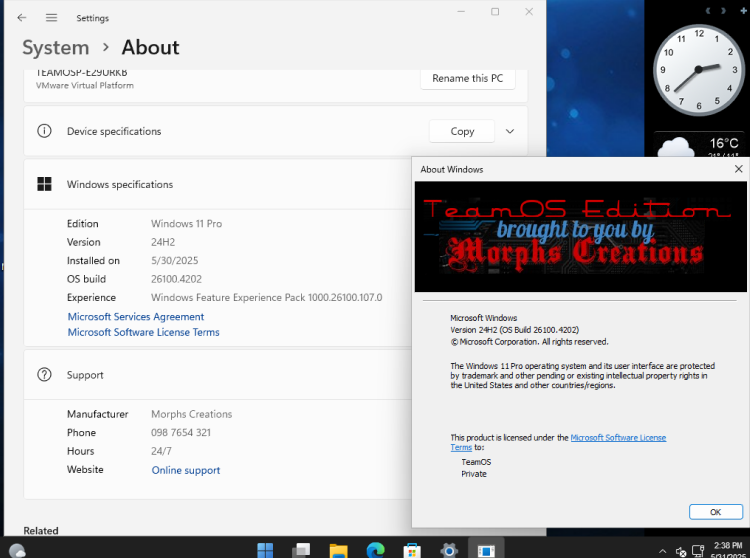
Task: Launch Microsoft Edge from the taskbar
Action: pos(375,550)
